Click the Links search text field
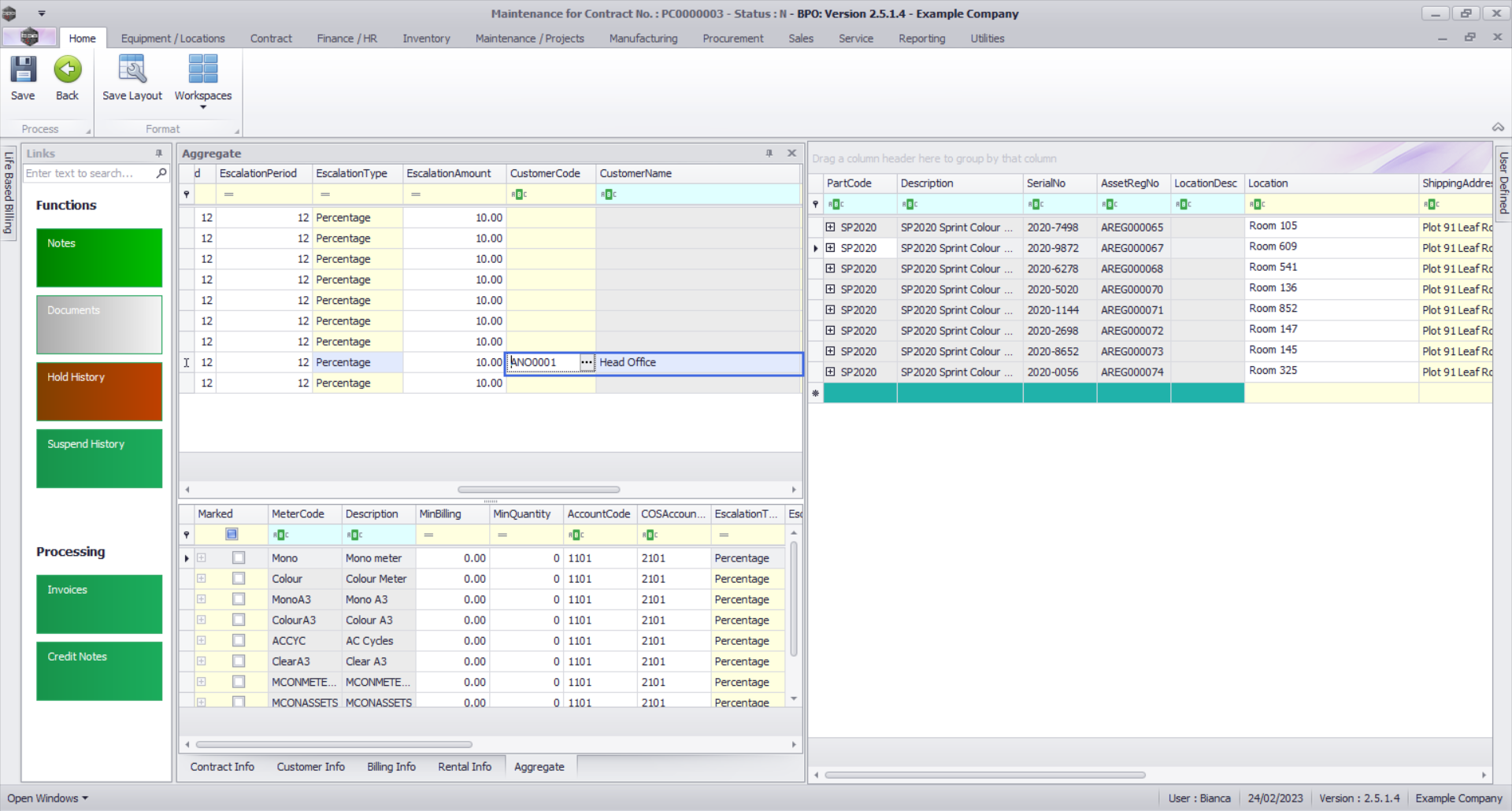1512x811 pixels. [88, 173]
